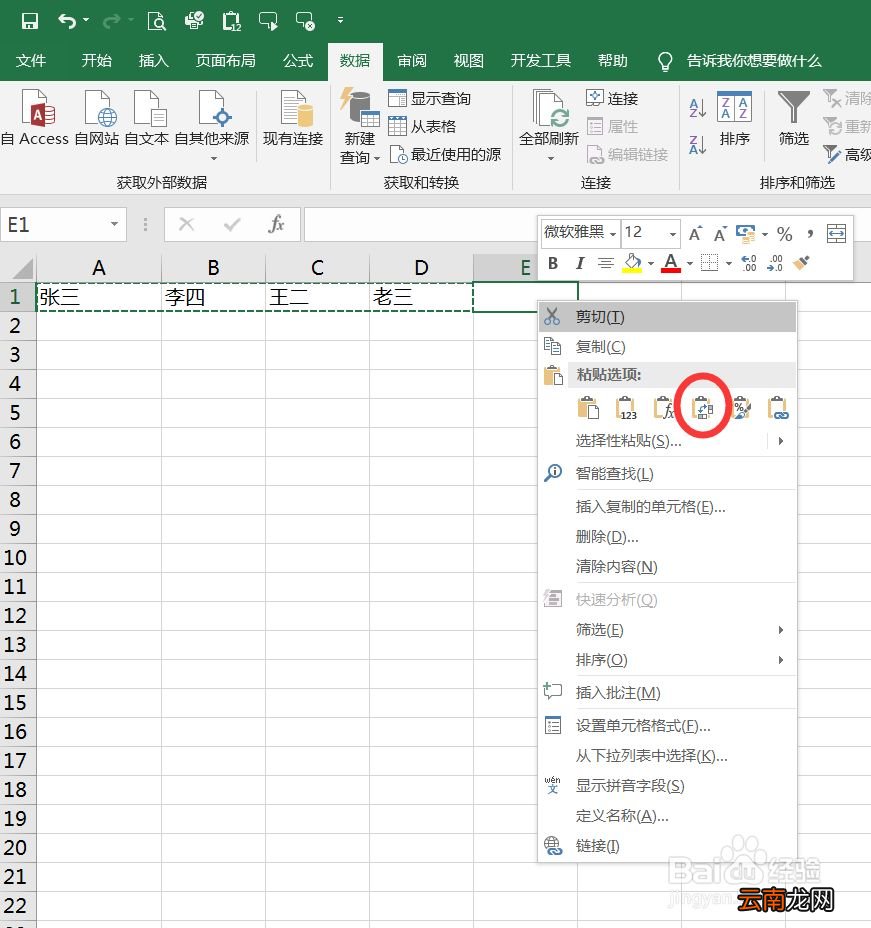The width and height of the screenshot is (871, 928).
Task: Click the insert function fx button
Action: coord(276,224)
